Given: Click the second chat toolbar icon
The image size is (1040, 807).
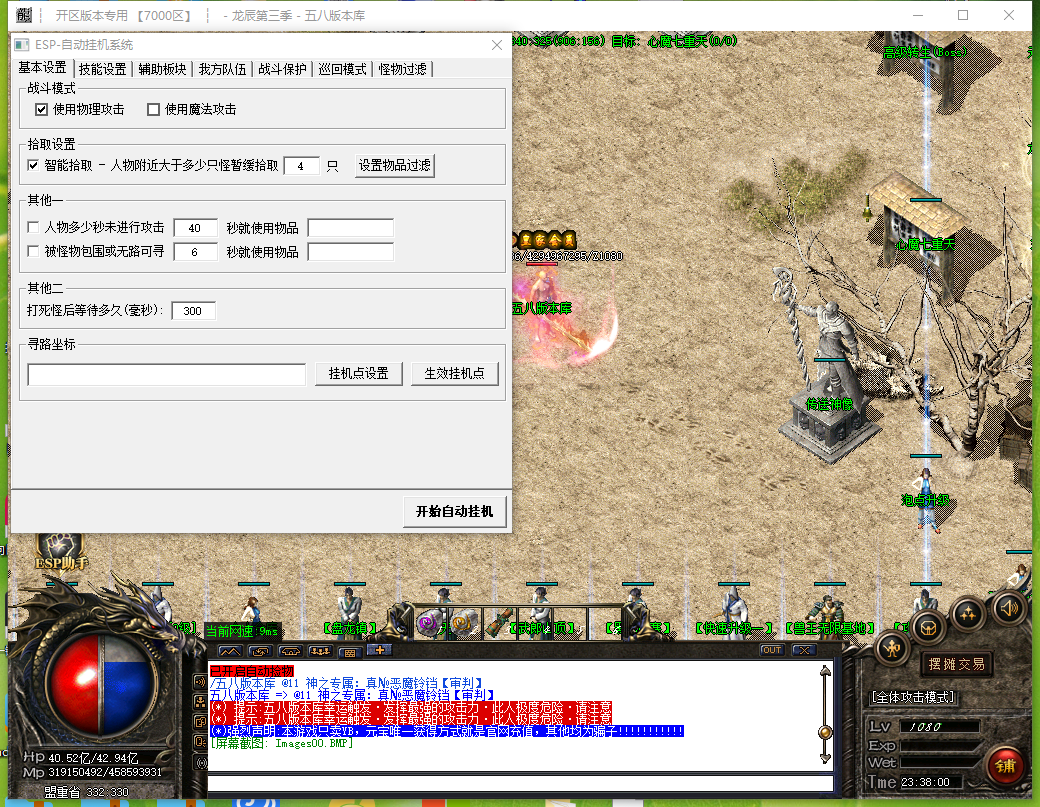Looking at the screenshot, I should coord(260,651).
